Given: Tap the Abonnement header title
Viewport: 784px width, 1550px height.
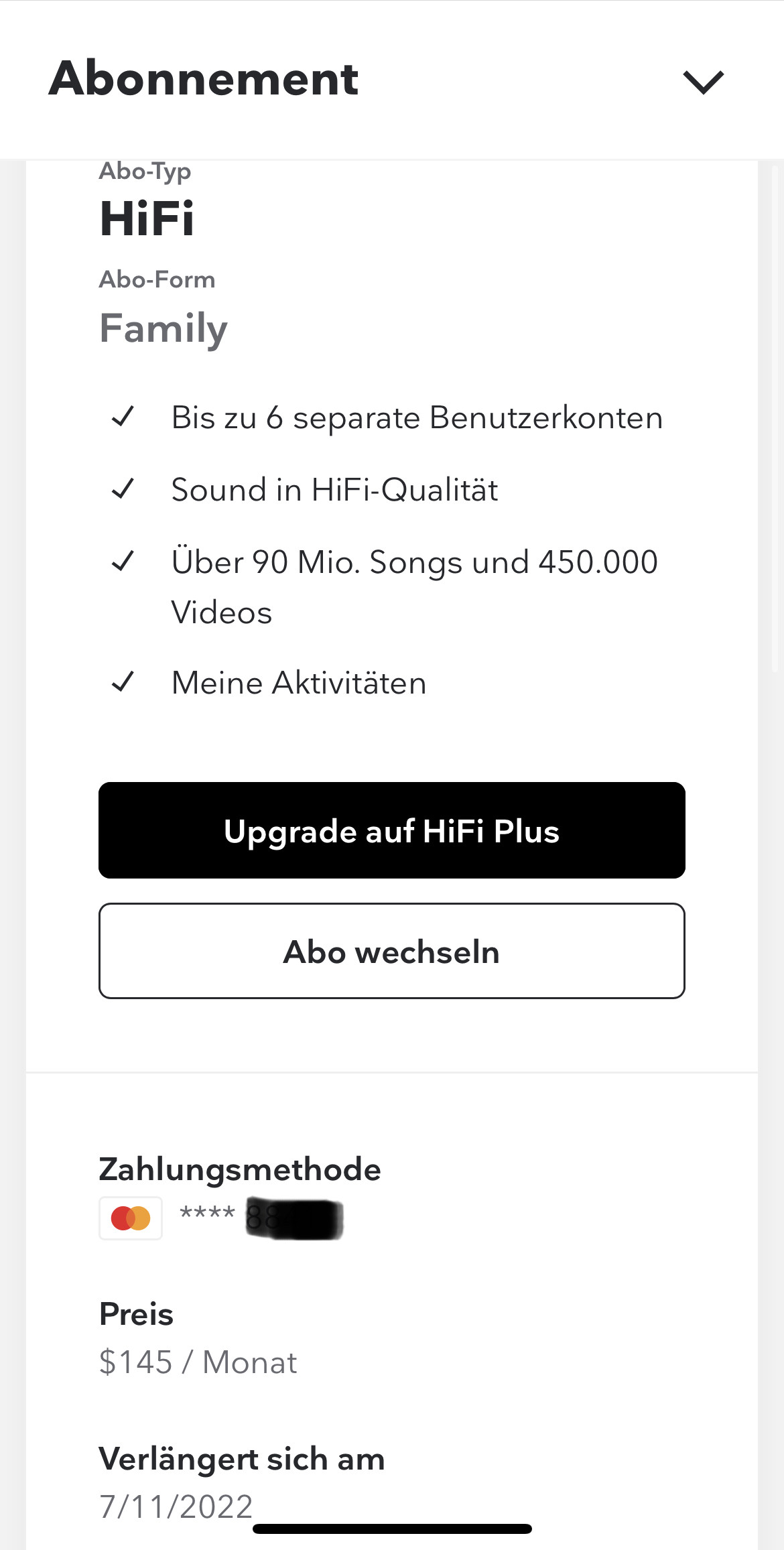Looking at the screenshot, I should coord(204,78).
